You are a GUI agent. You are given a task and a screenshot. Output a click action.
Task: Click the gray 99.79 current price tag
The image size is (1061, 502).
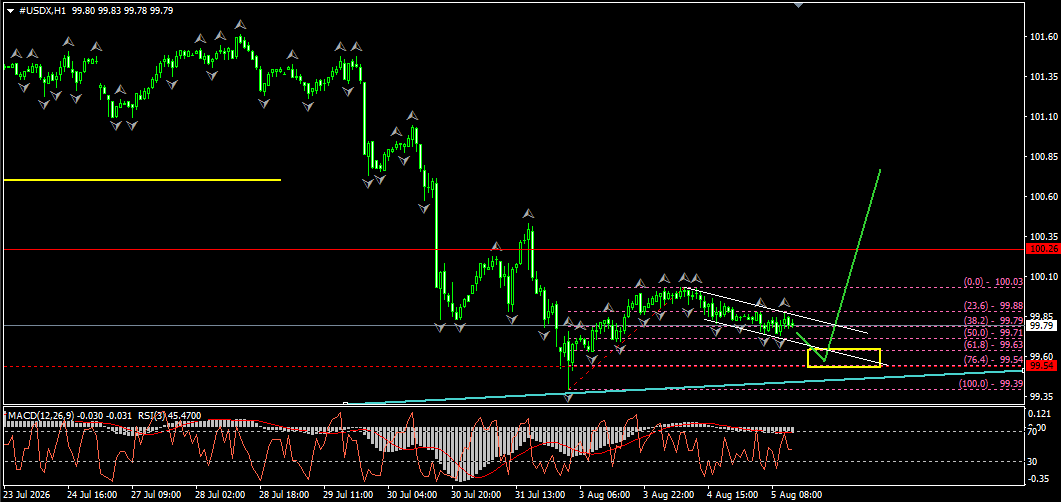(x=1042, y=326)
